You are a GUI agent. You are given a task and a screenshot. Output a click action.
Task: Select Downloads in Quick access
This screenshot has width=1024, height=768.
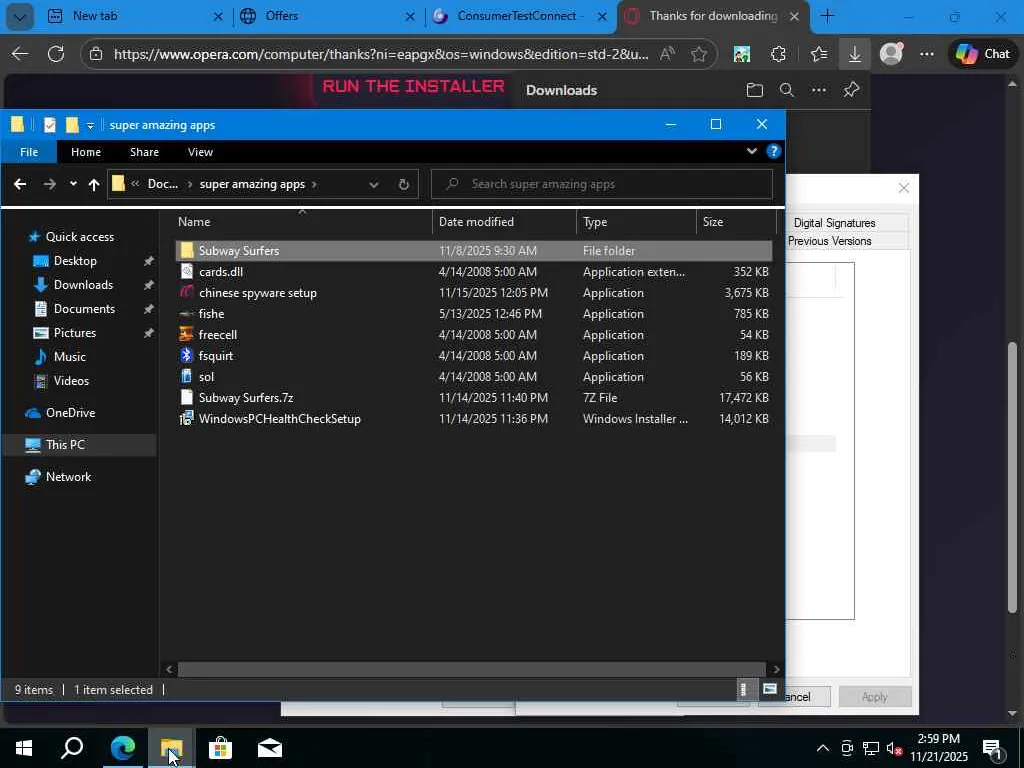(83, 285)
